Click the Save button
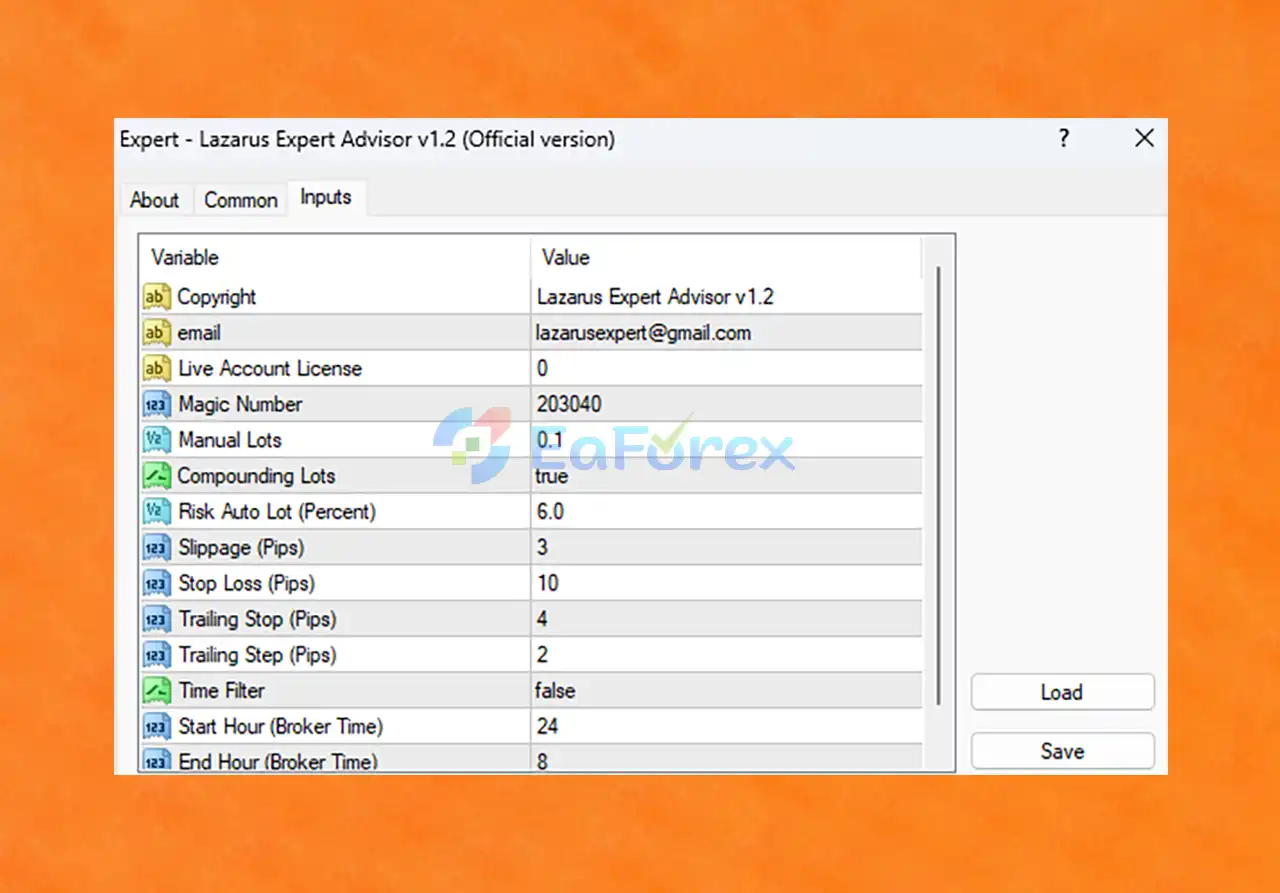Screen dimensions: 1280x893 coord(1062,751)
